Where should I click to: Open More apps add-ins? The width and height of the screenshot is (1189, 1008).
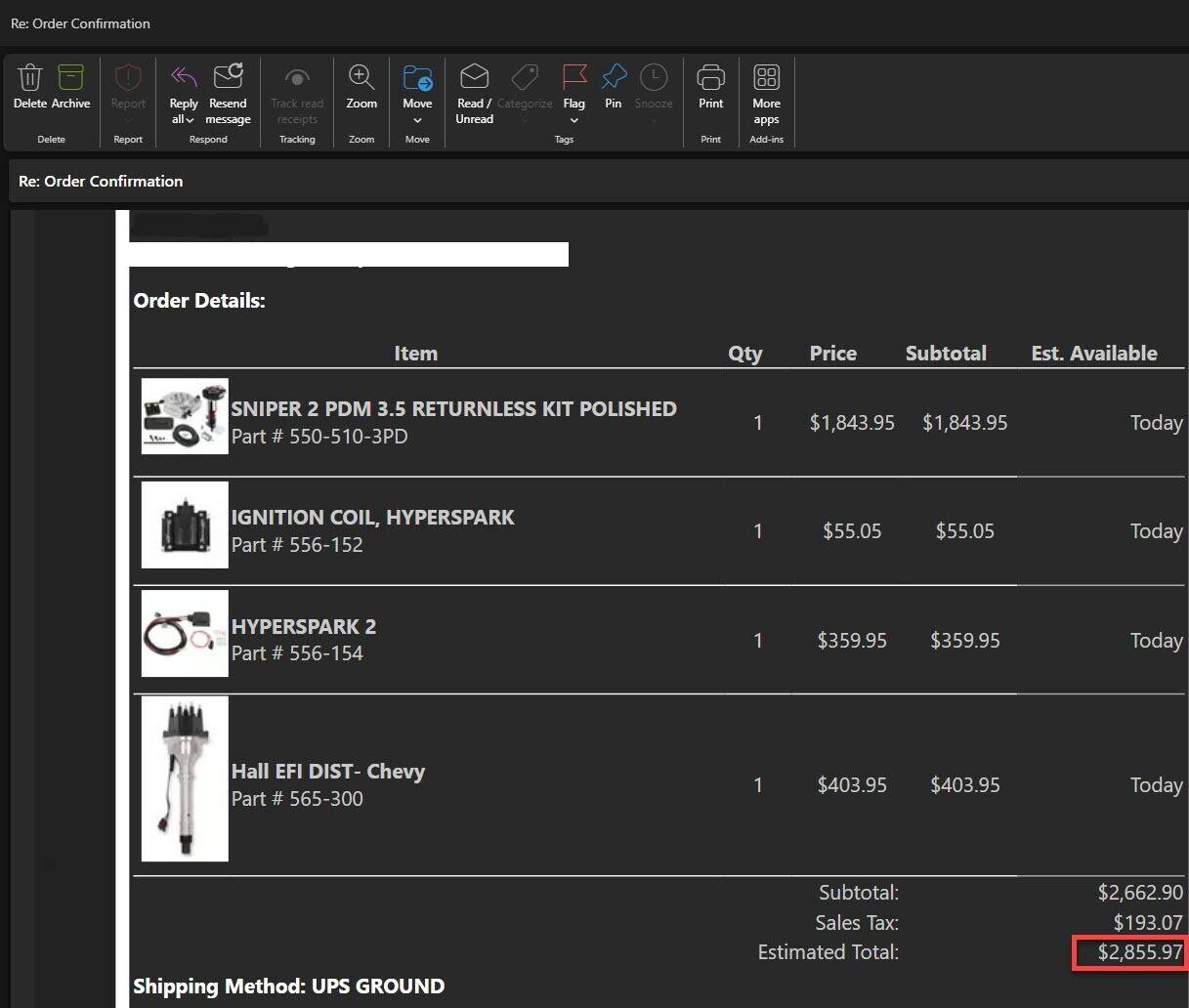(x=766, y=94)
